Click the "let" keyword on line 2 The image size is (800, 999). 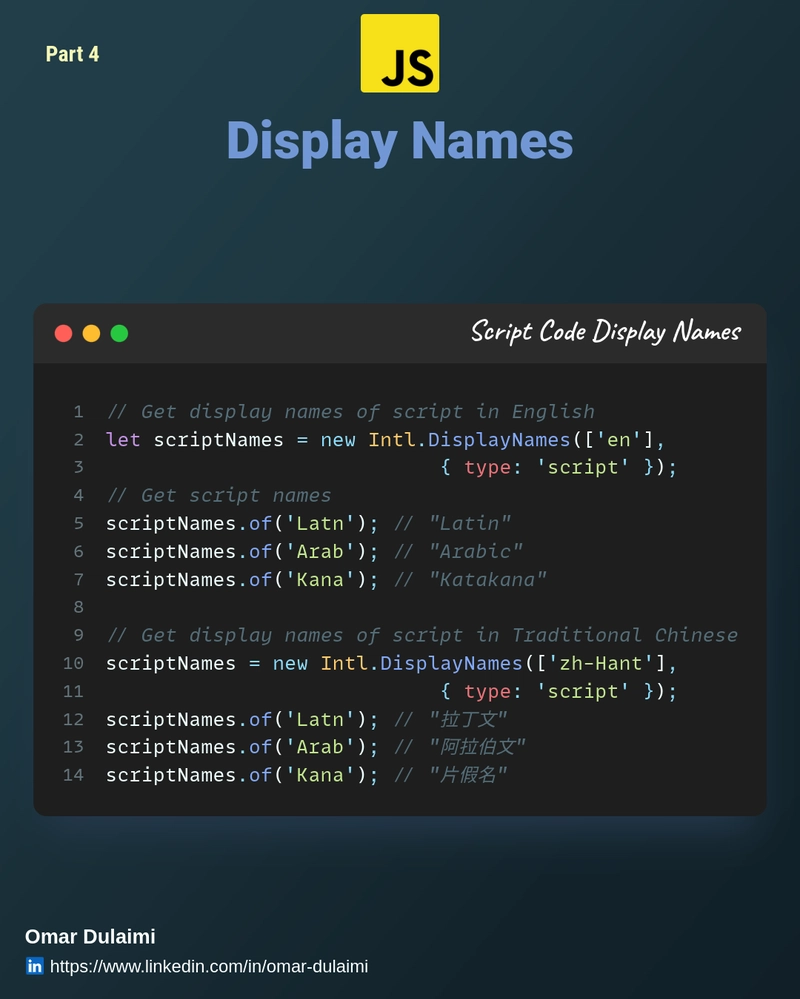click(123, 440)
